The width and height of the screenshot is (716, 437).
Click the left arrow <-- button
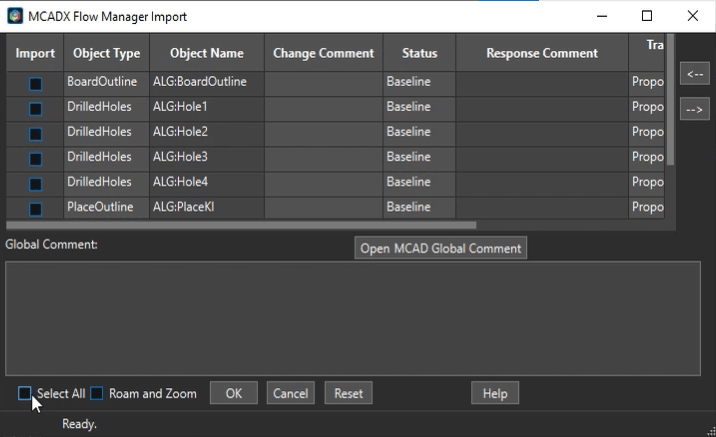(695, 74)
